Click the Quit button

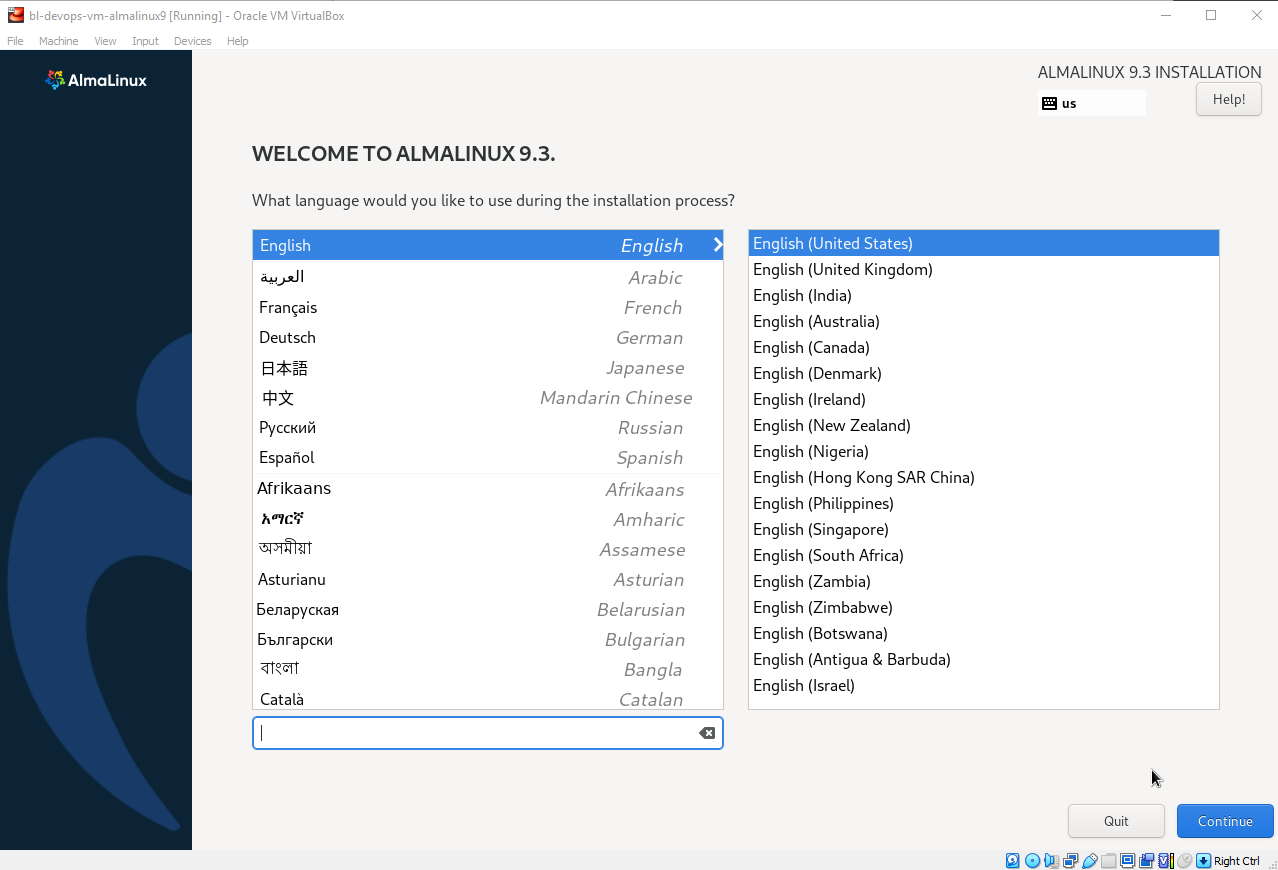point(1116,821)
